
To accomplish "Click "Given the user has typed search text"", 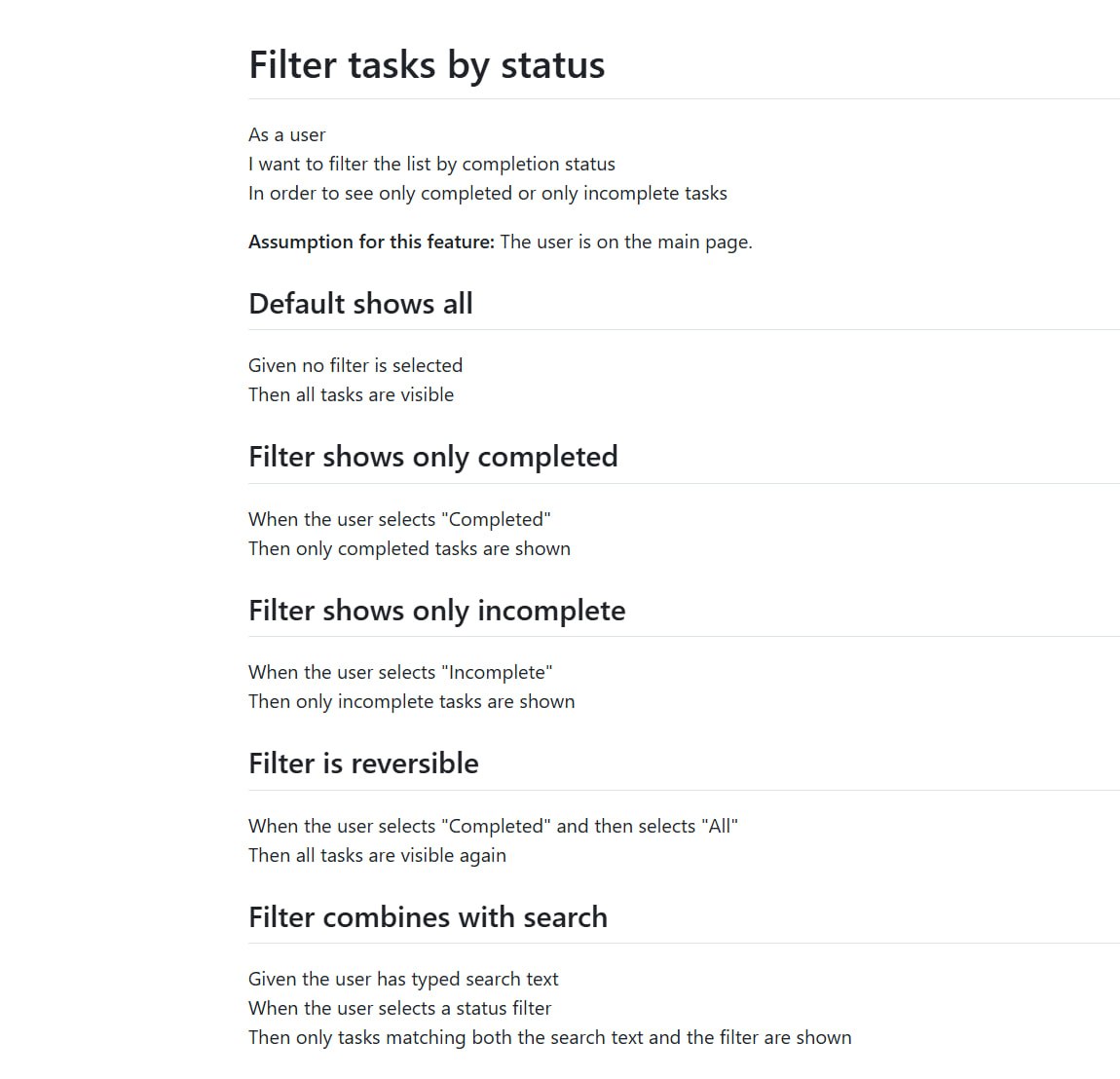I will pyautogui.click(x=403, y=979).
